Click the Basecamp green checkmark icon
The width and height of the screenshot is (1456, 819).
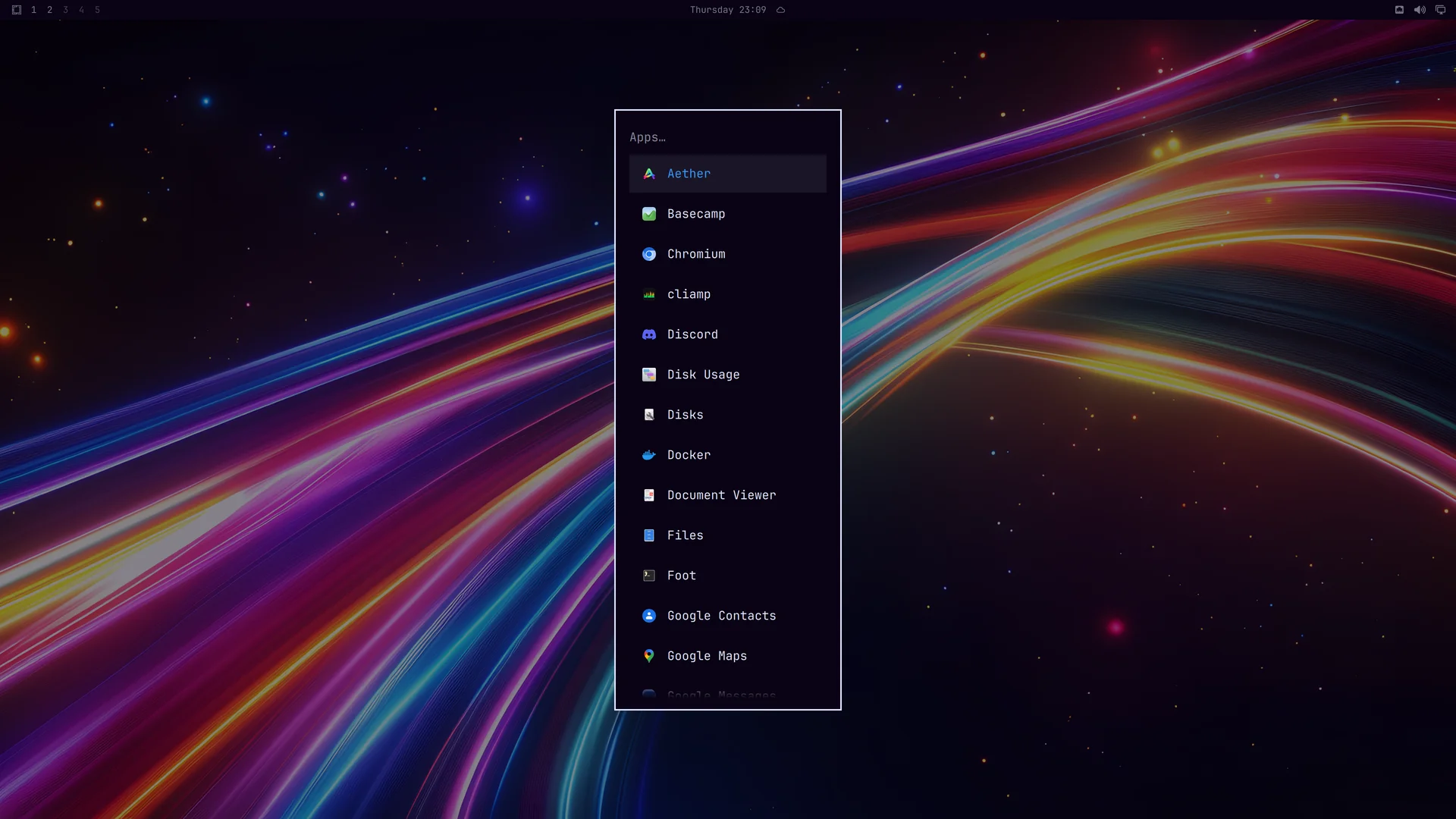click(649, 214)
